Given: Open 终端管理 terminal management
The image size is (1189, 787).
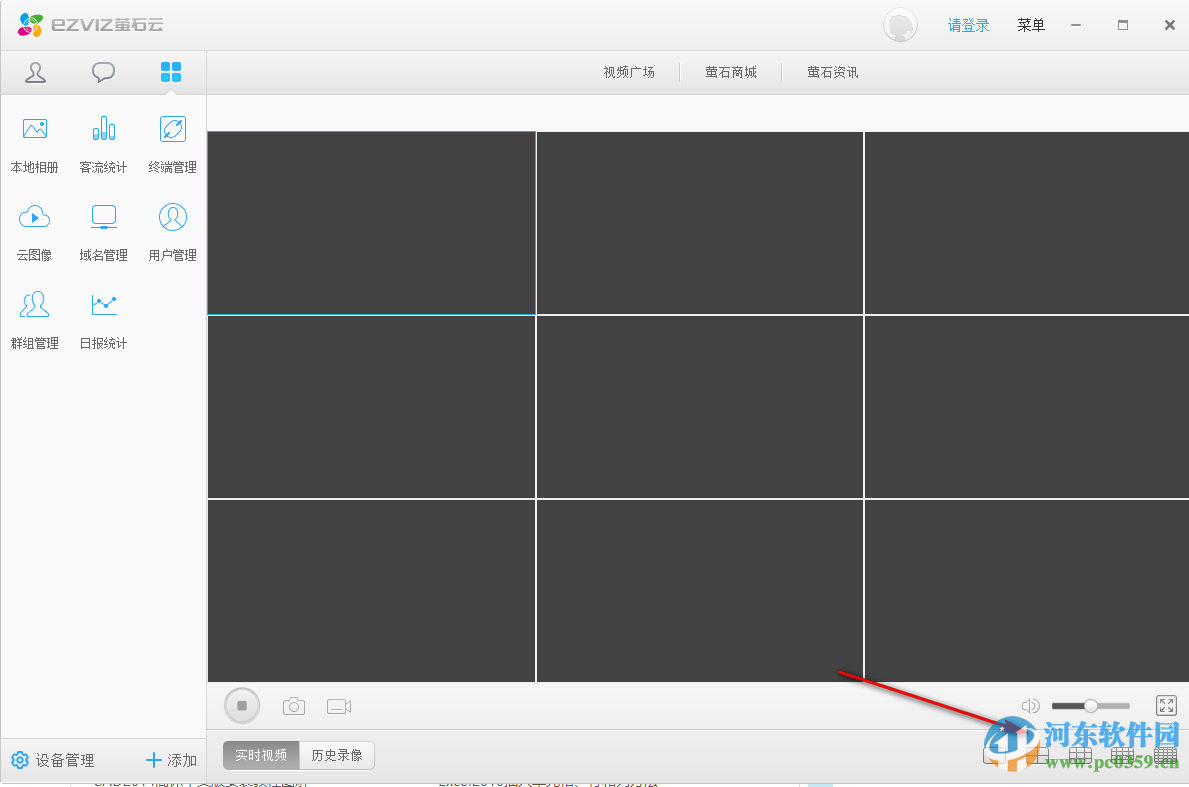Looking at the screenshot, I should (172, 144).
